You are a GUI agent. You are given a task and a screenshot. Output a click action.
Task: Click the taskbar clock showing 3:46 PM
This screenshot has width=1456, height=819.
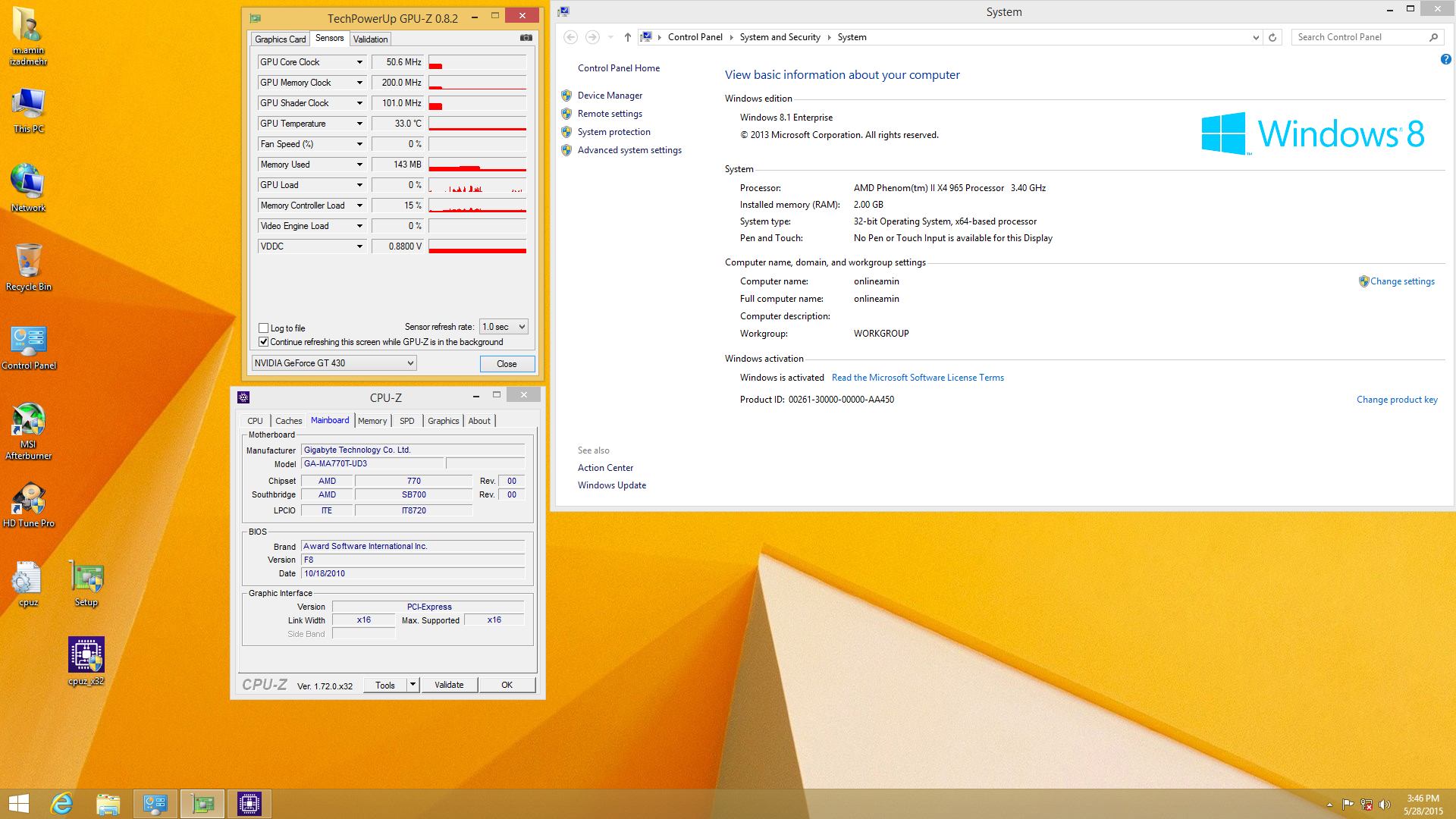pos(1423,805)
